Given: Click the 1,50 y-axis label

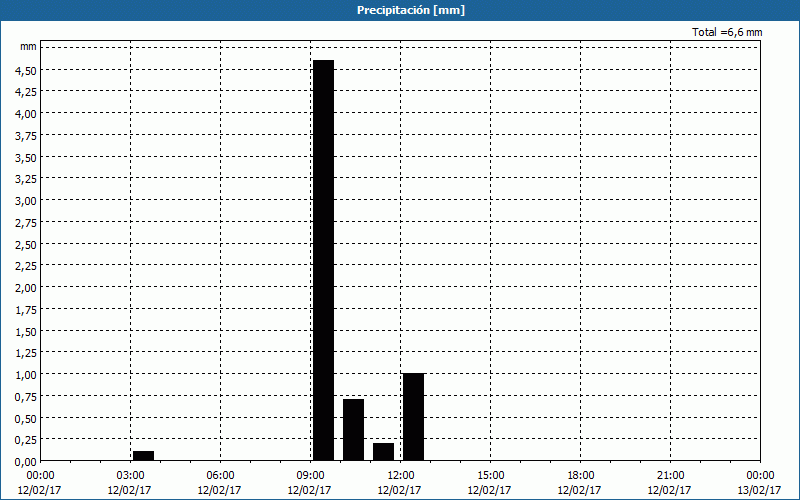Looking at the screenshot, I should 26,332.
